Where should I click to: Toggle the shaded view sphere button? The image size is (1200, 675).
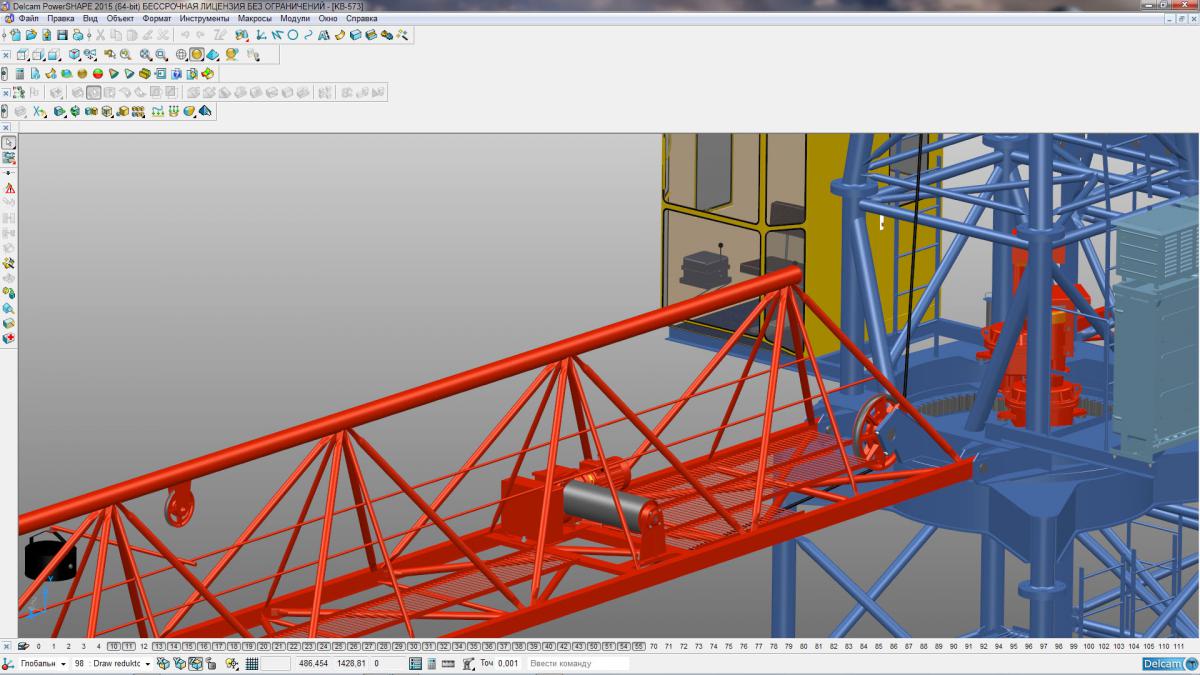(x=197, y=55)
